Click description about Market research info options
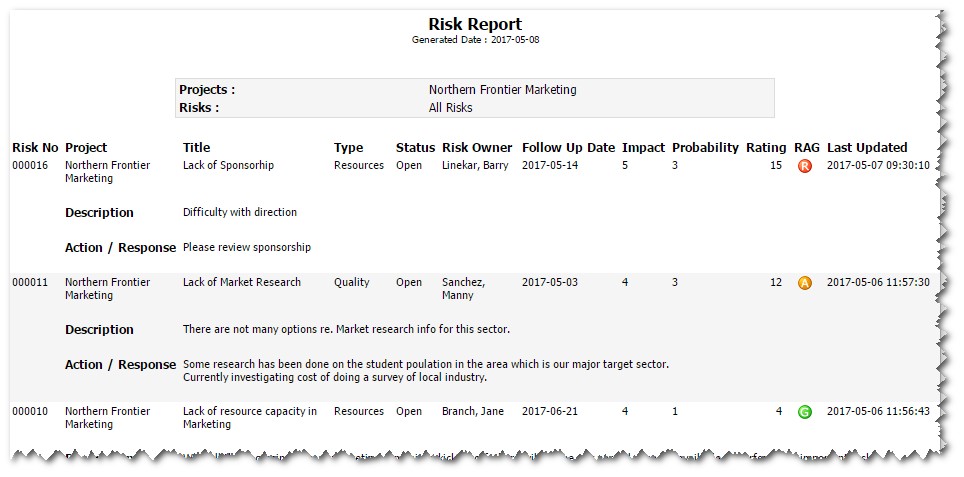Viewport: 964px width, 477px height. [x=346, y=329]
